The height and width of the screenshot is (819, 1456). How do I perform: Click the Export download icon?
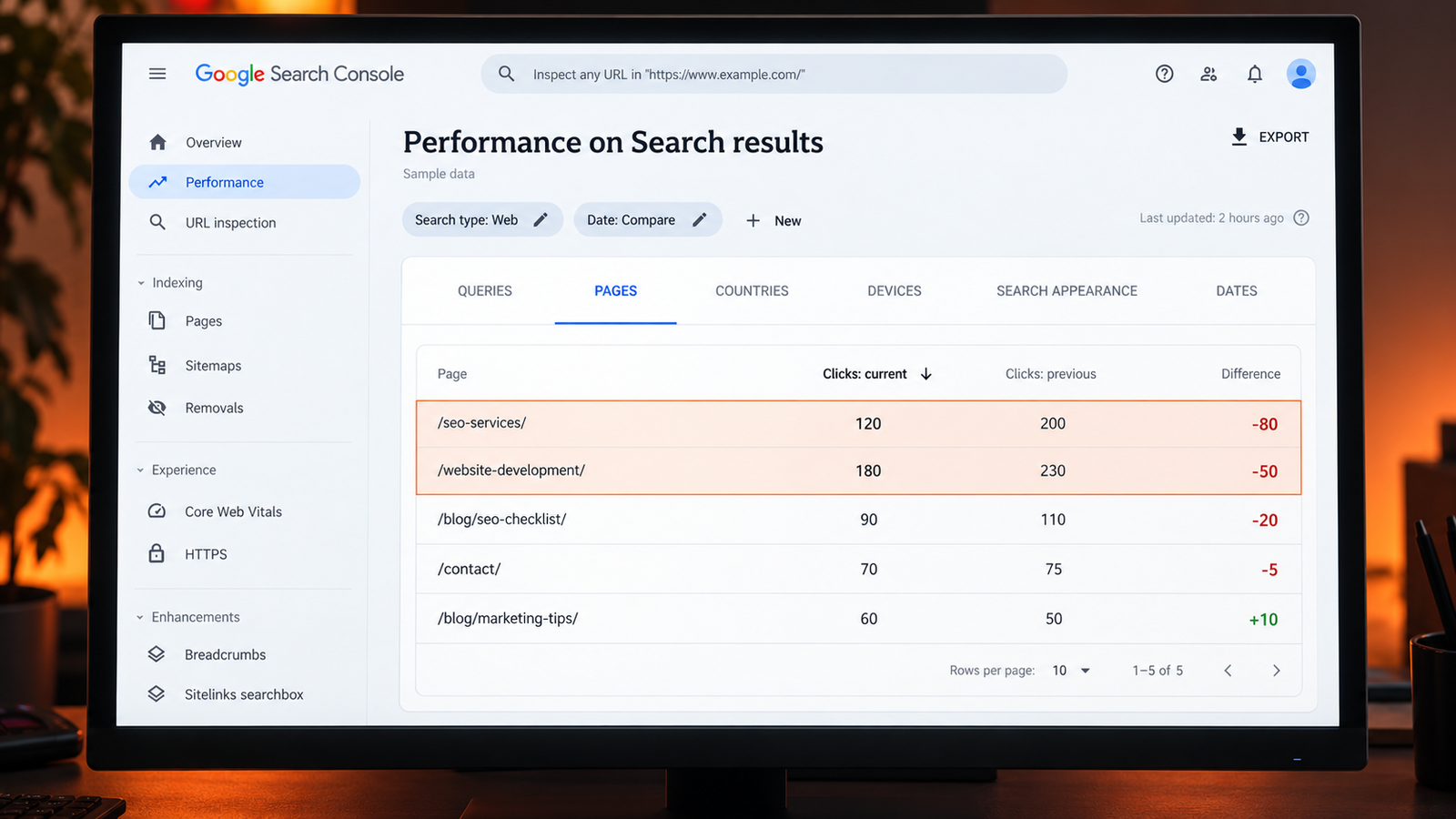1239,136
